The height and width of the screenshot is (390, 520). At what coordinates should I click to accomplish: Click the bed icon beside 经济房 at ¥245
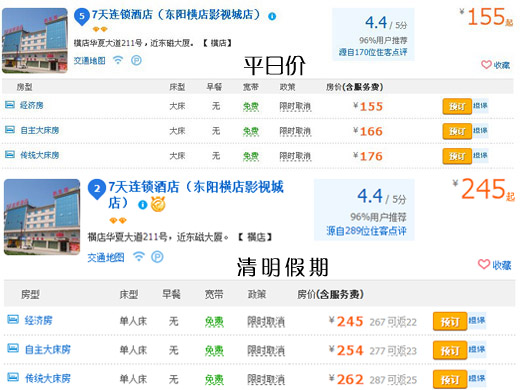13,319
